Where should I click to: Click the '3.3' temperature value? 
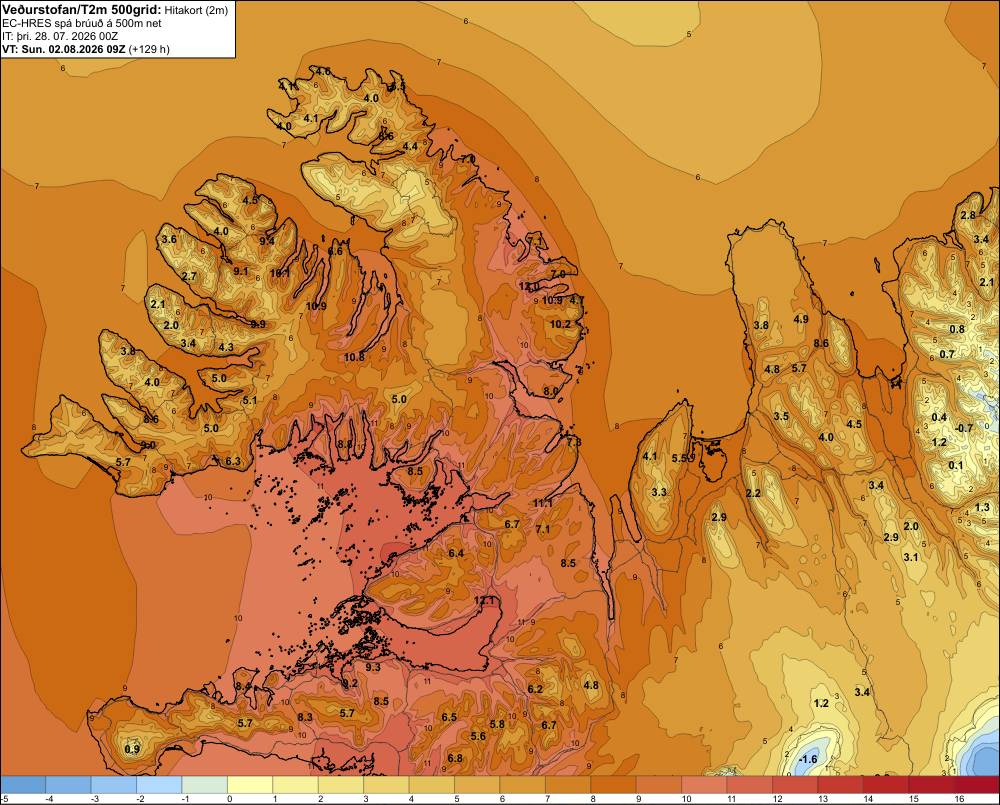click(659, 492)
